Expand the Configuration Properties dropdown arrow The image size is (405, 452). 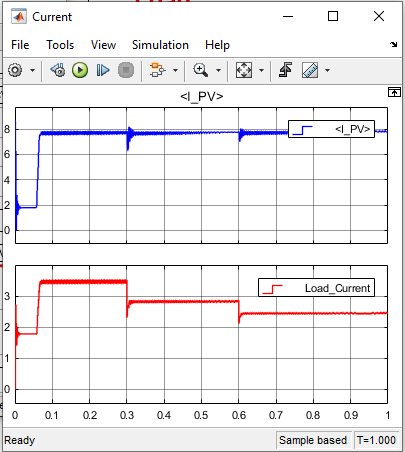32,70
